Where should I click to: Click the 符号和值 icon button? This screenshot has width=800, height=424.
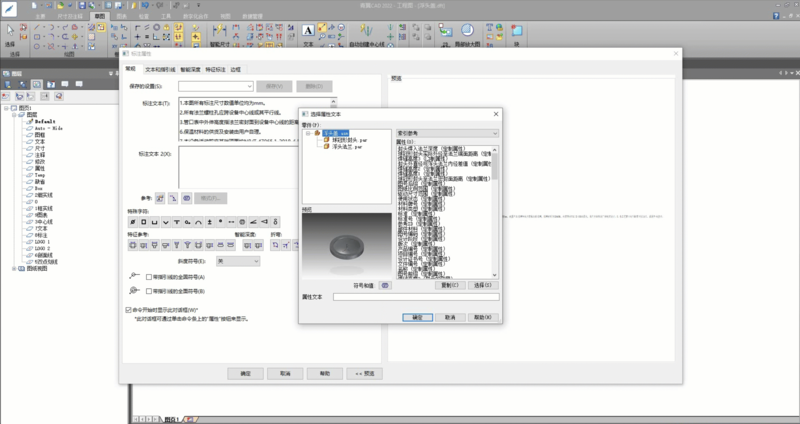point(386,284)
